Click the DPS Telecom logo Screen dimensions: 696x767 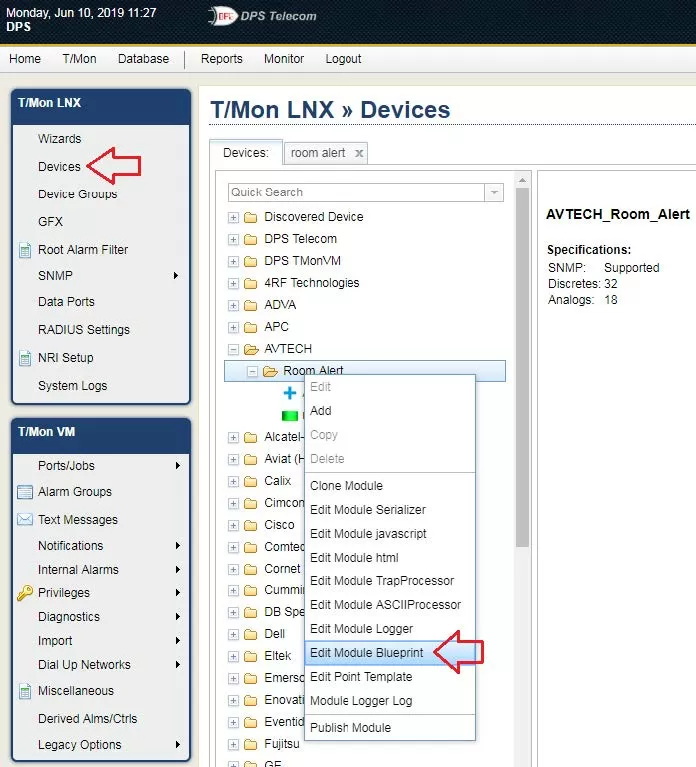pyautogui.click(x=262, y=16)
